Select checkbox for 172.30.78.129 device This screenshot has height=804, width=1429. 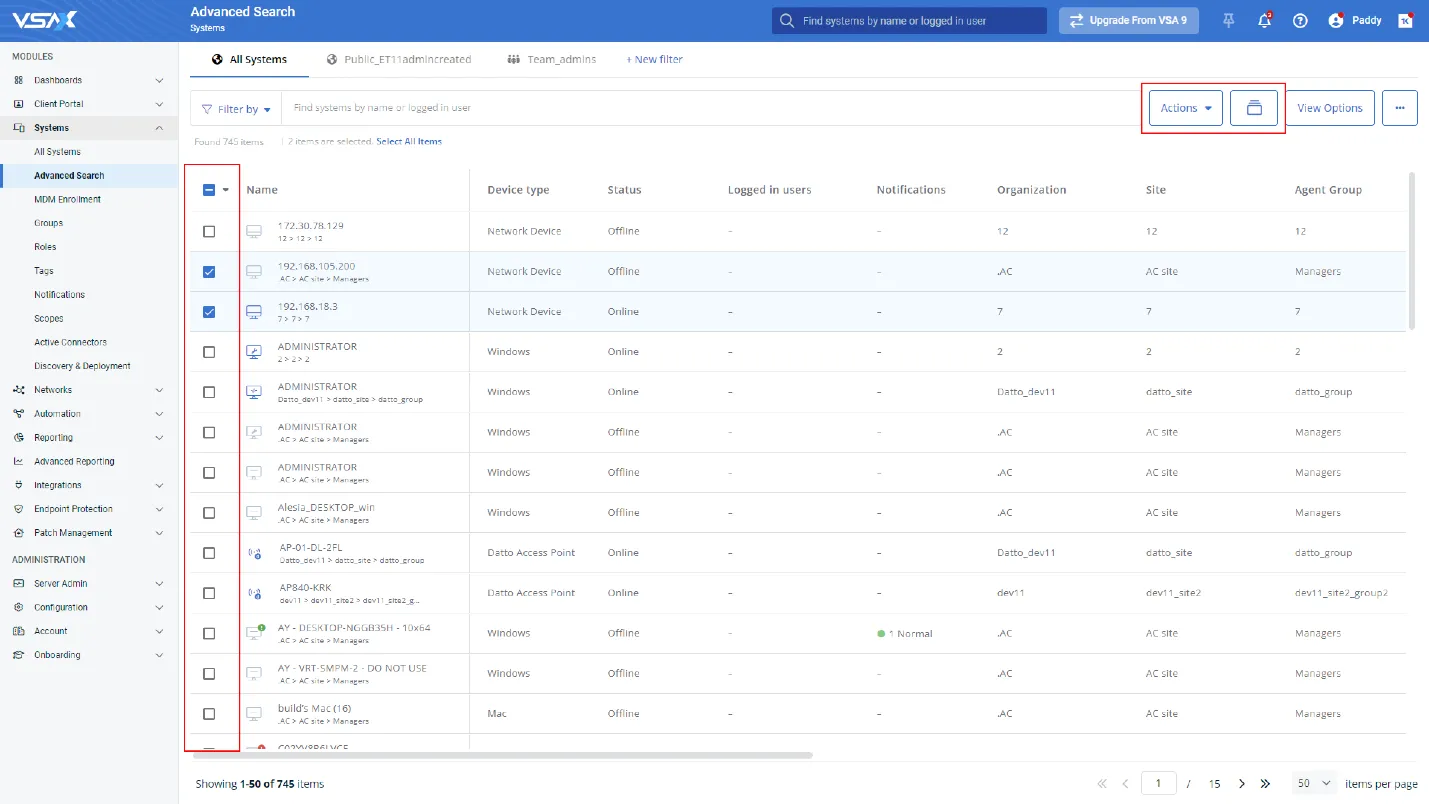click(209, 231)
